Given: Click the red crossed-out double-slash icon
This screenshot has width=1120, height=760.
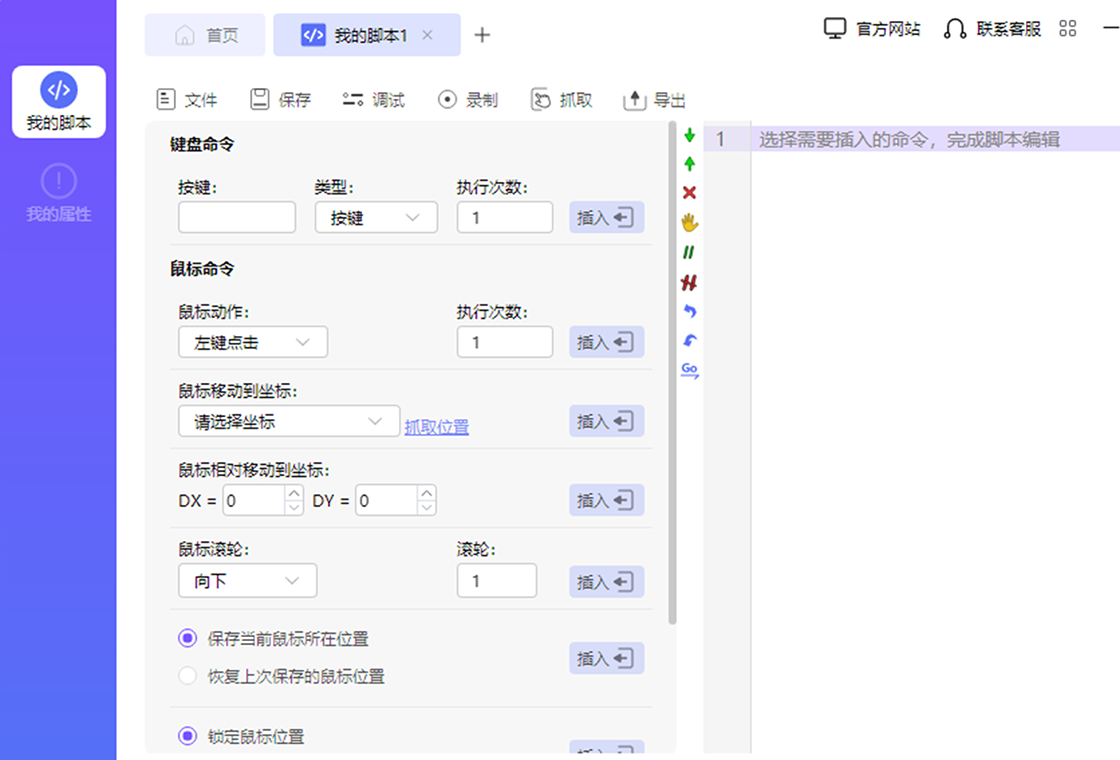Looking at the screenshot, I should click(689, 283).
